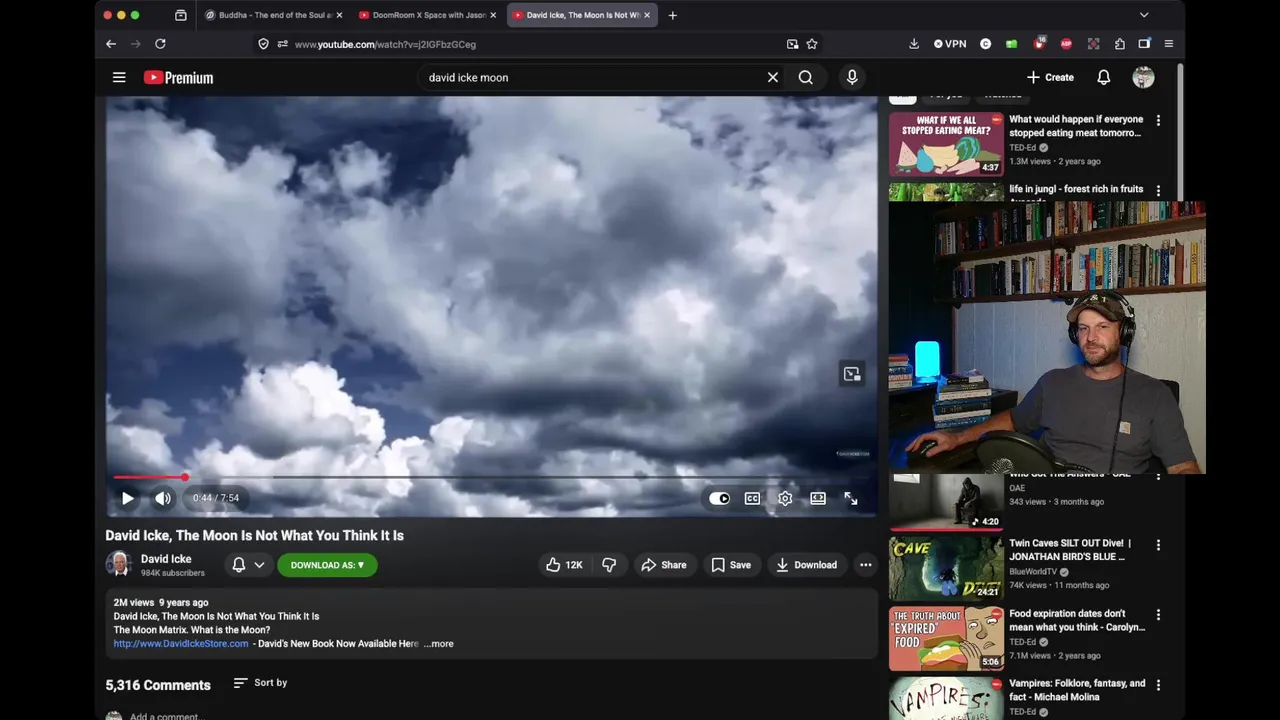Open the David Icke channel avatar
This screenshot has height=720, width=1280.
[x=119, y=564]
